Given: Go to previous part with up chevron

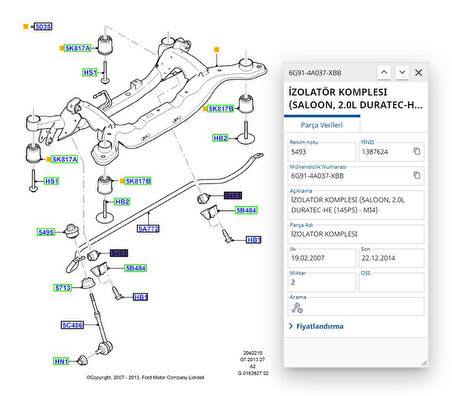Looking at the screenshot, I should [x=384, y=72].
